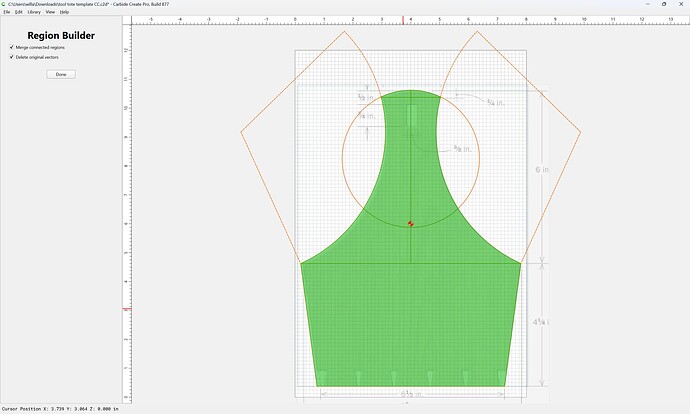Click the Done button in Region Builder

pos(61,74)
